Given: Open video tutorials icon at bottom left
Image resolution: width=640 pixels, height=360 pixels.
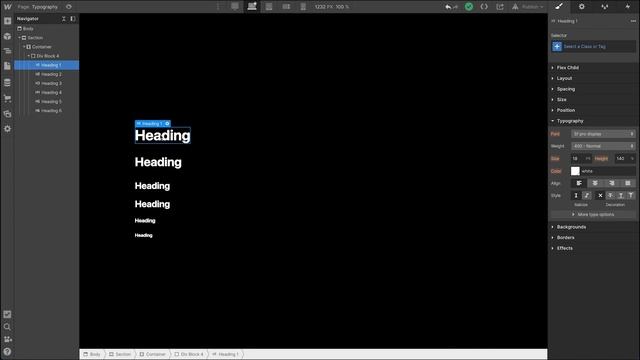Looking at the screenshot, I should 7,339.
